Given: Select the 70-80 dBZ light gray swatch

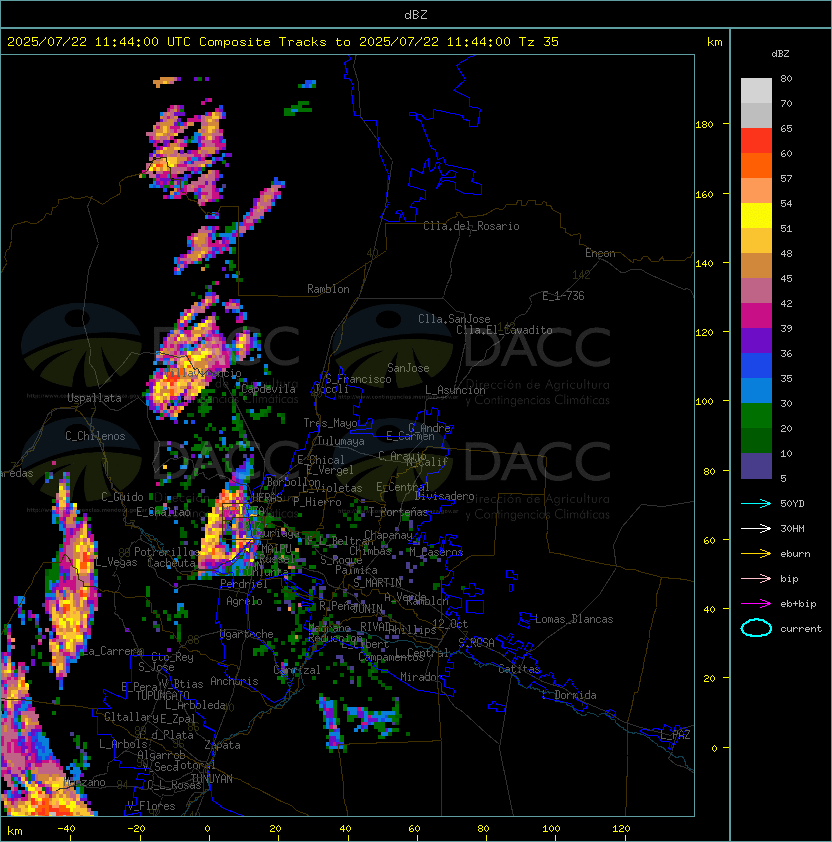Looking at the screenshot, I should (x=756, y=91).
